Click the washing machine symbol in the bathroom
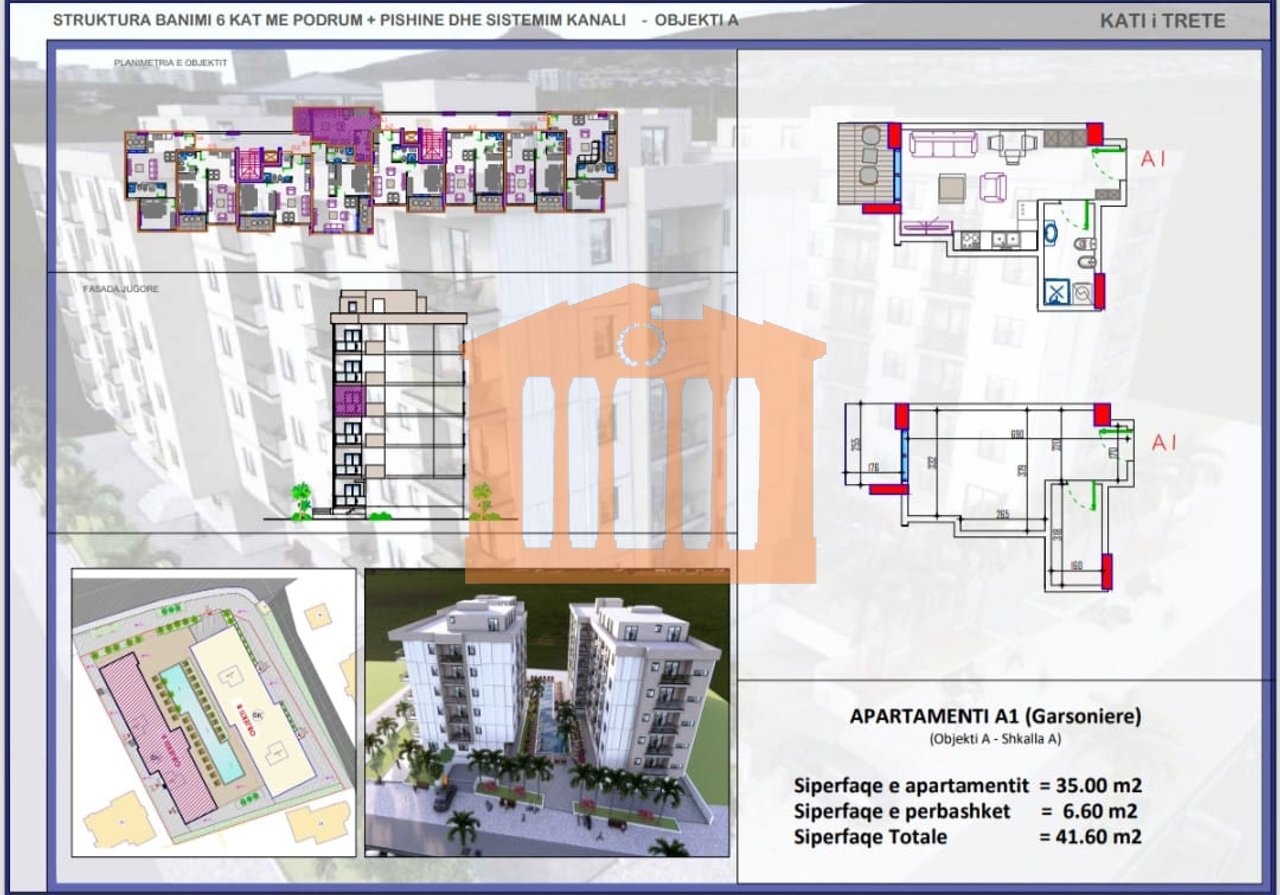The height and width of the screenshot is (895, 1280). pos(1082,293)
